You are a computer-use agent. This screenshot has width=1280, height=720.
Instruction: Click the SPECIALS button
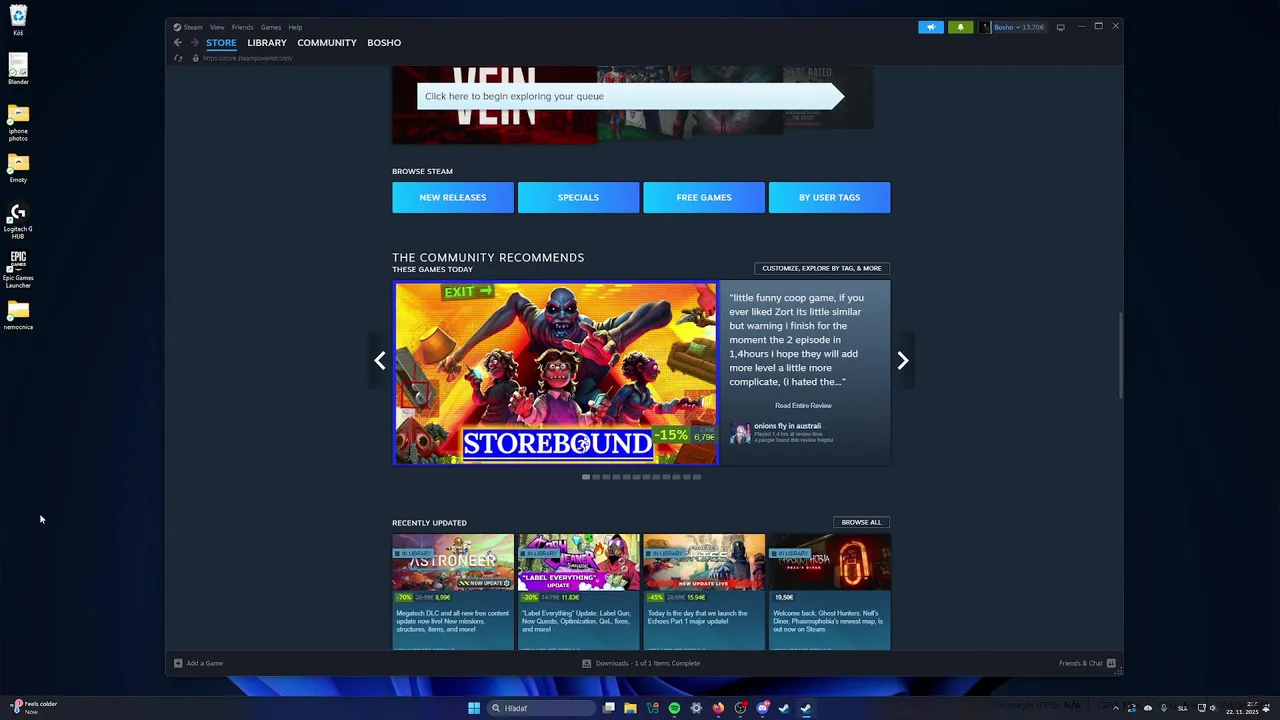pos(578,198)
